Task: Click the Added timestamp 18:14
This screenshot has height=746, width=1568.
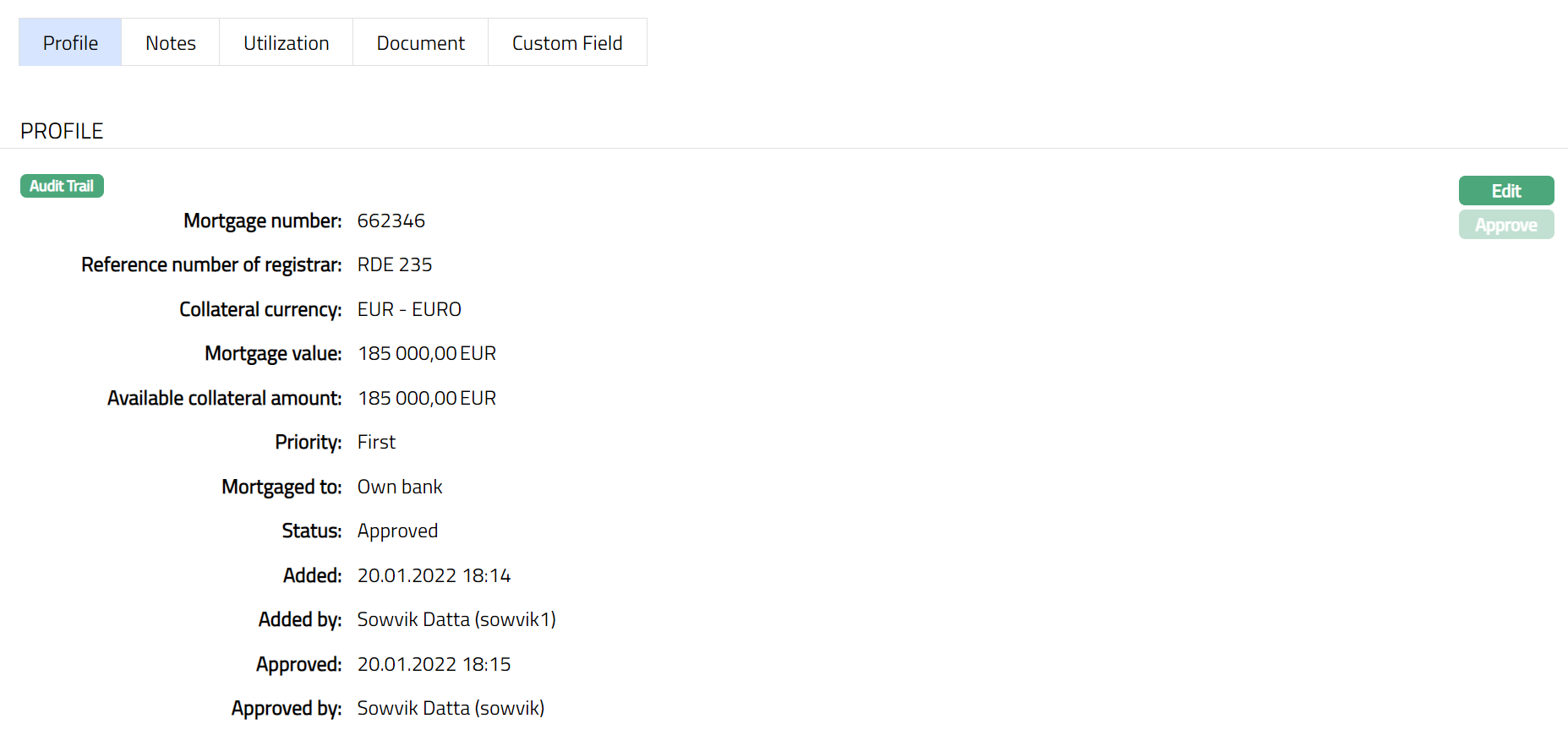Action: tap(434, 576)
